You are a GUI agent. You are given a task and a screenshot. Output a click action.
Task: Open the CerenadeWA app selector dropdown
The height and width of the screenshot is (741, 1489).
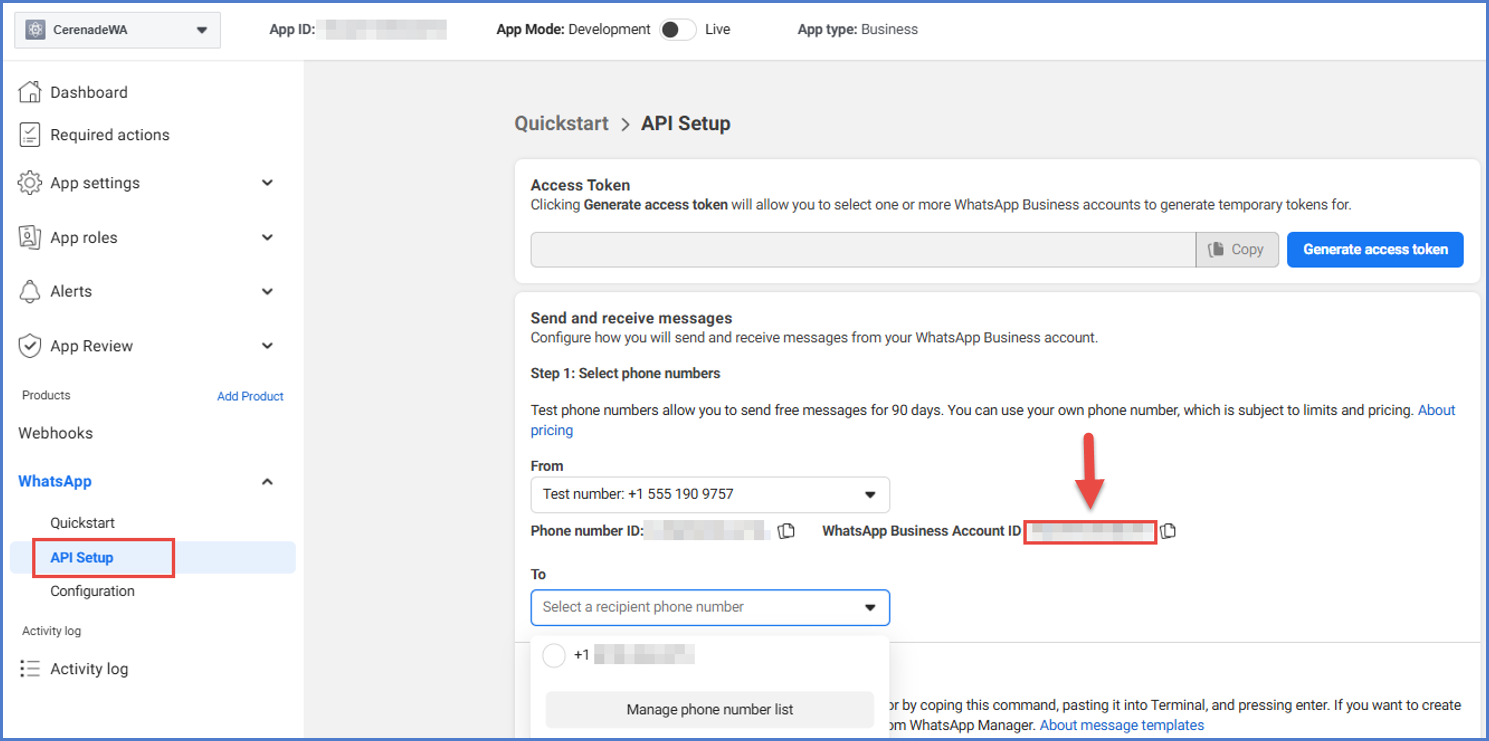(x=117, y=30)
